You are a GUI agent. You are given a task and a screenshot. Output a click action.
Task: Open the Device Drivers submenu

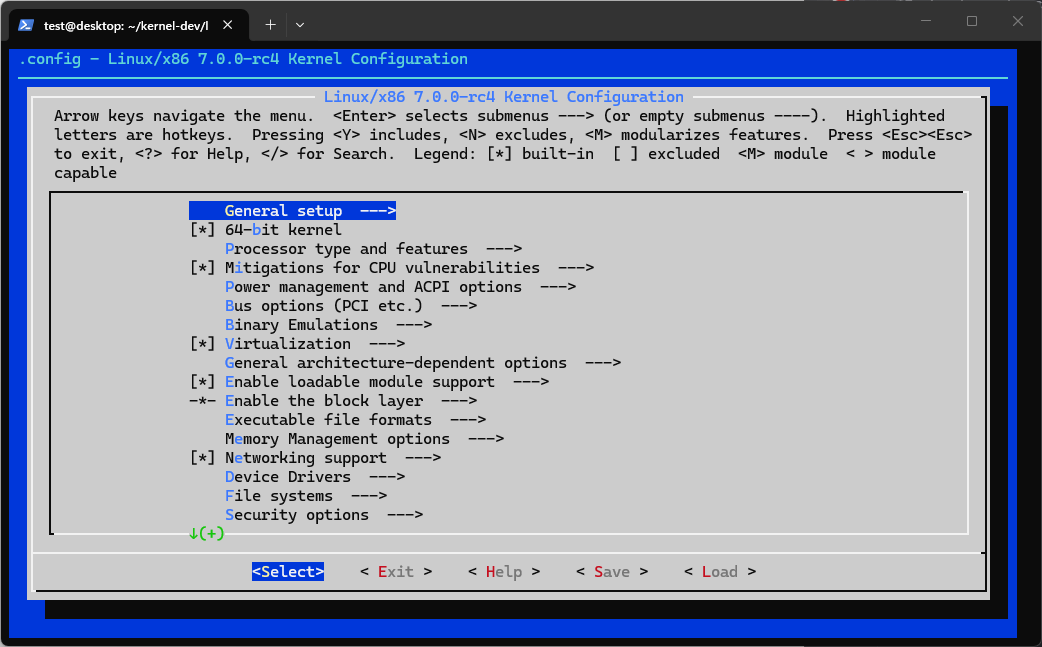[x=315, y=477]
